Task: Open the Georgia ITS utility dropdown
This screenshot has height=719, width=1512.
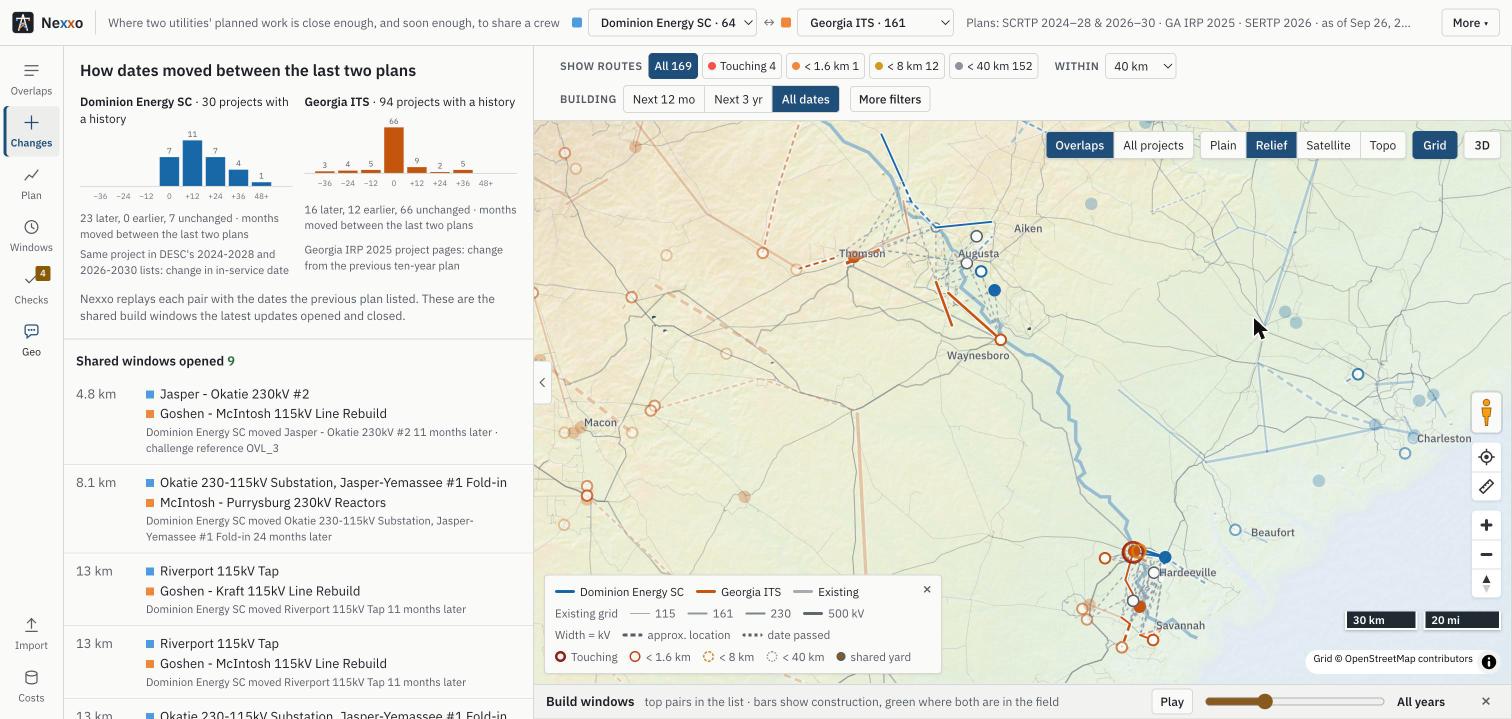Action: [x=875, y=22]
